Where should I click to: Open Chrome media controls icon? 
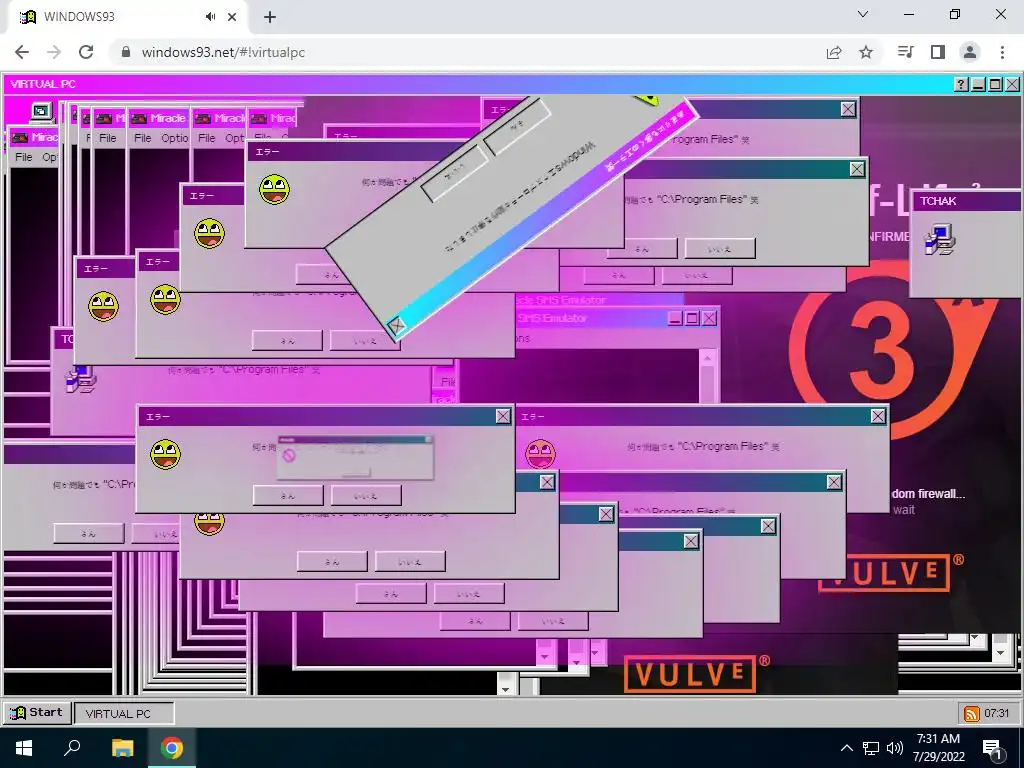pyautogui.click(x=905, y=52)
